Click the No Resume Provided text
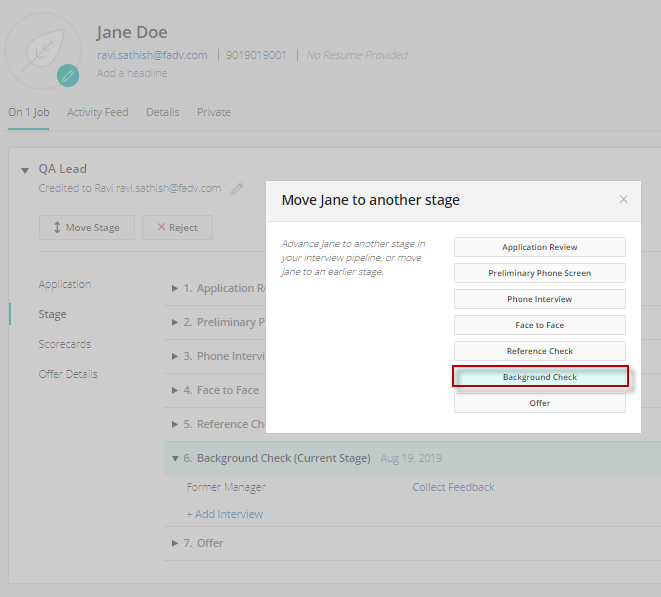The image size is (661, 597). 357,55
